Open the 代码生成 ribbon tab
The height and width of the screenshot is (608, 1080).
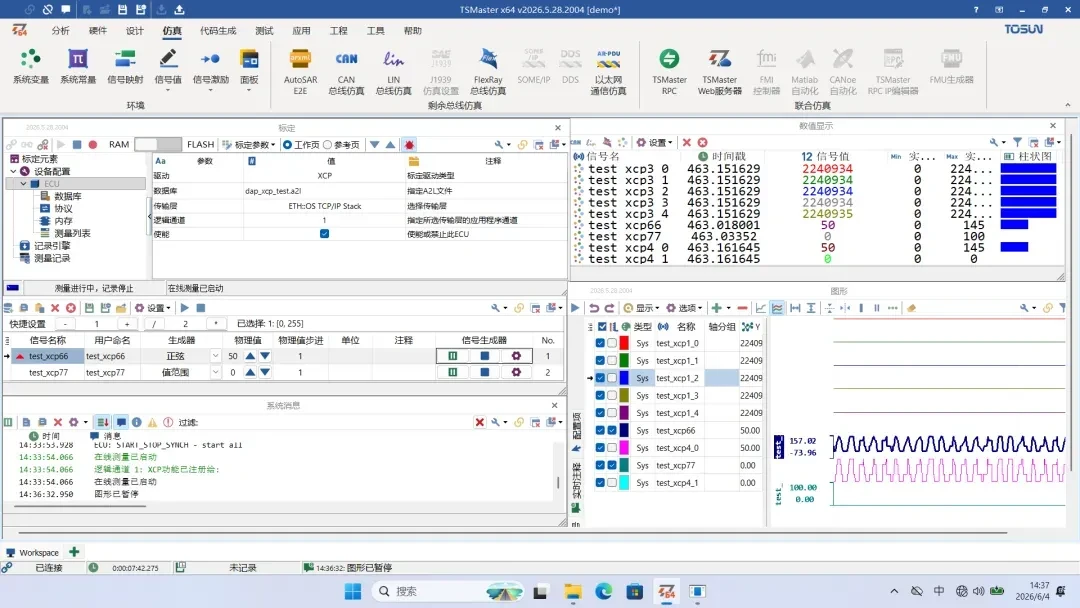click(x=218, y=30)
